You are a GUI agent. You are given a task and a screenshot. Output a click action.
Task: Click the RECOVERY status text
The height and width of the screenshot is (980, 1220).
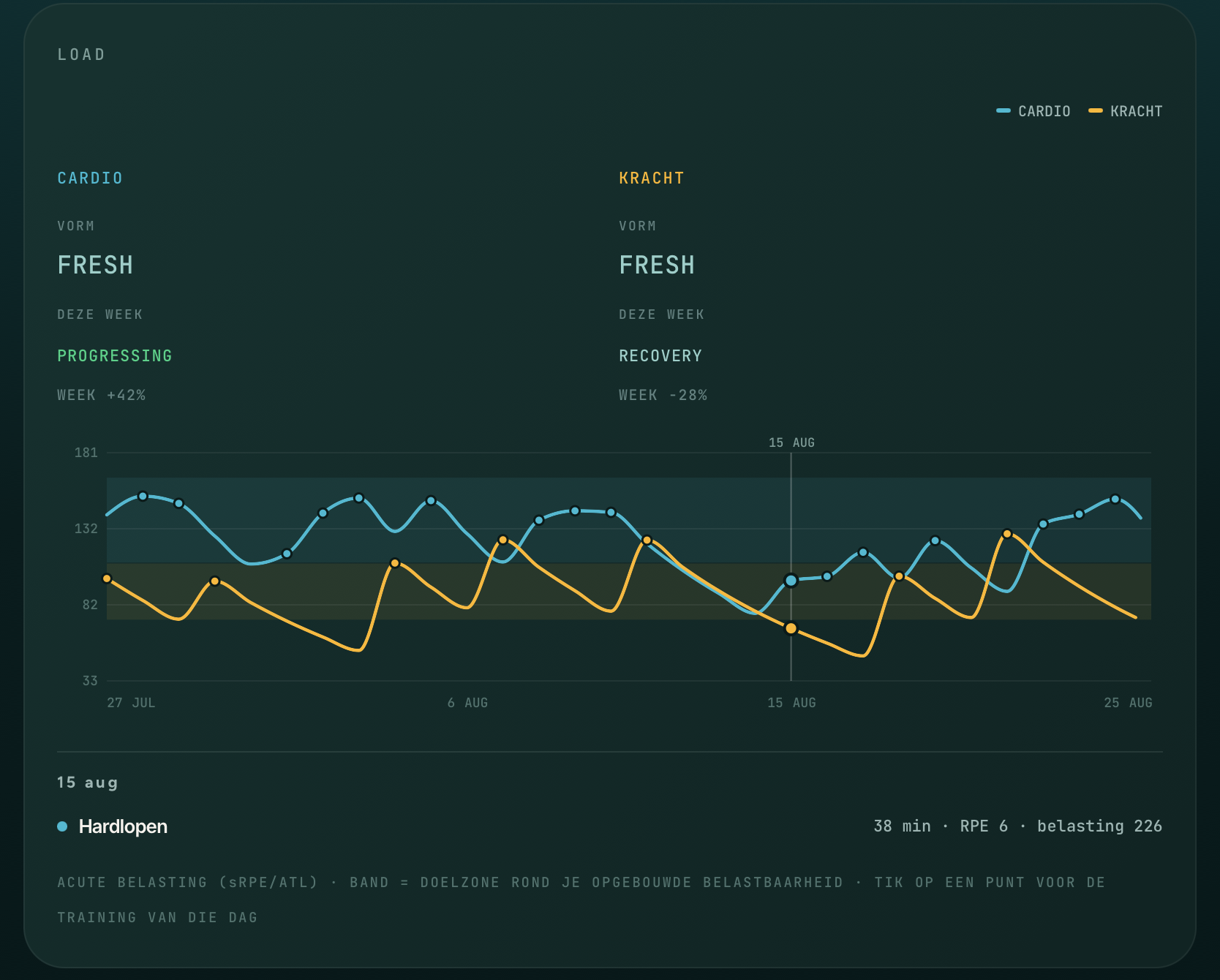pos(660,356)
